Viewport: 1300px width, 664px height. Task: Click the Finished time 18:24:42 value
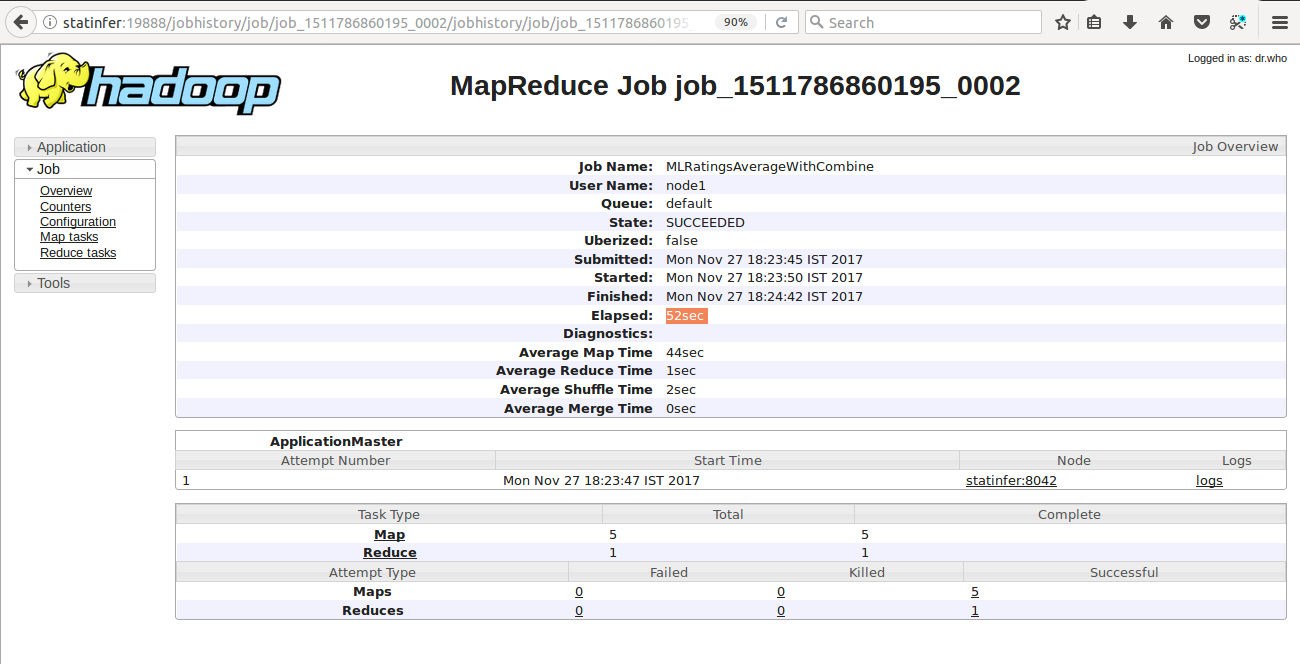click(x=764, y=297)
